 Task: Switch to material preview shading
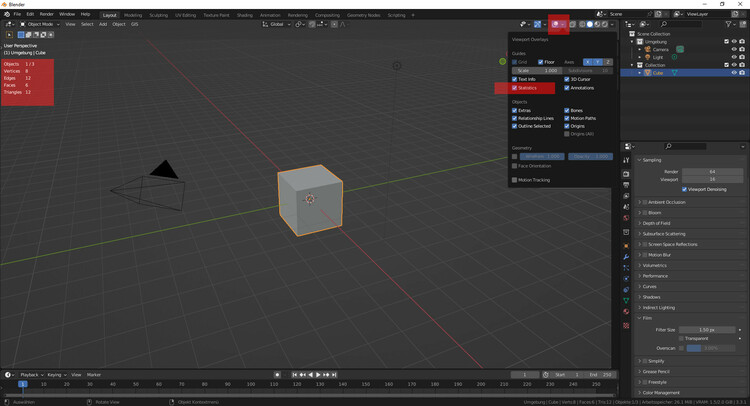(x=597, y=24)
